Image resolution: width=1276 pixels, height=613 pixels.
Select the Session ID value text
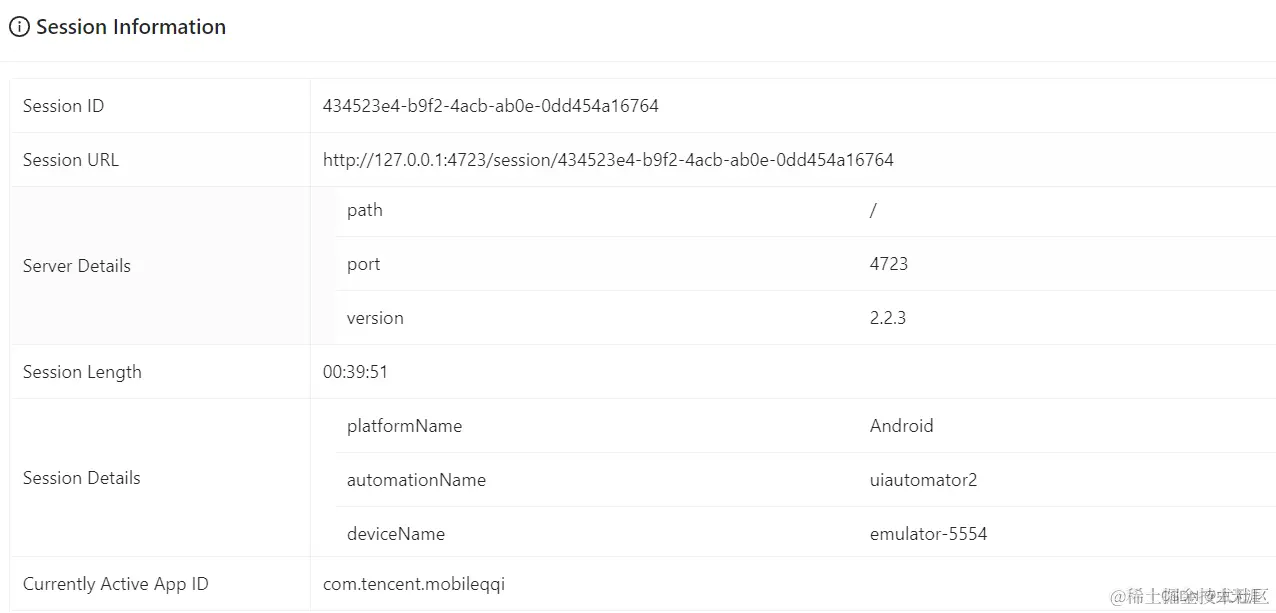coord(491,106)
